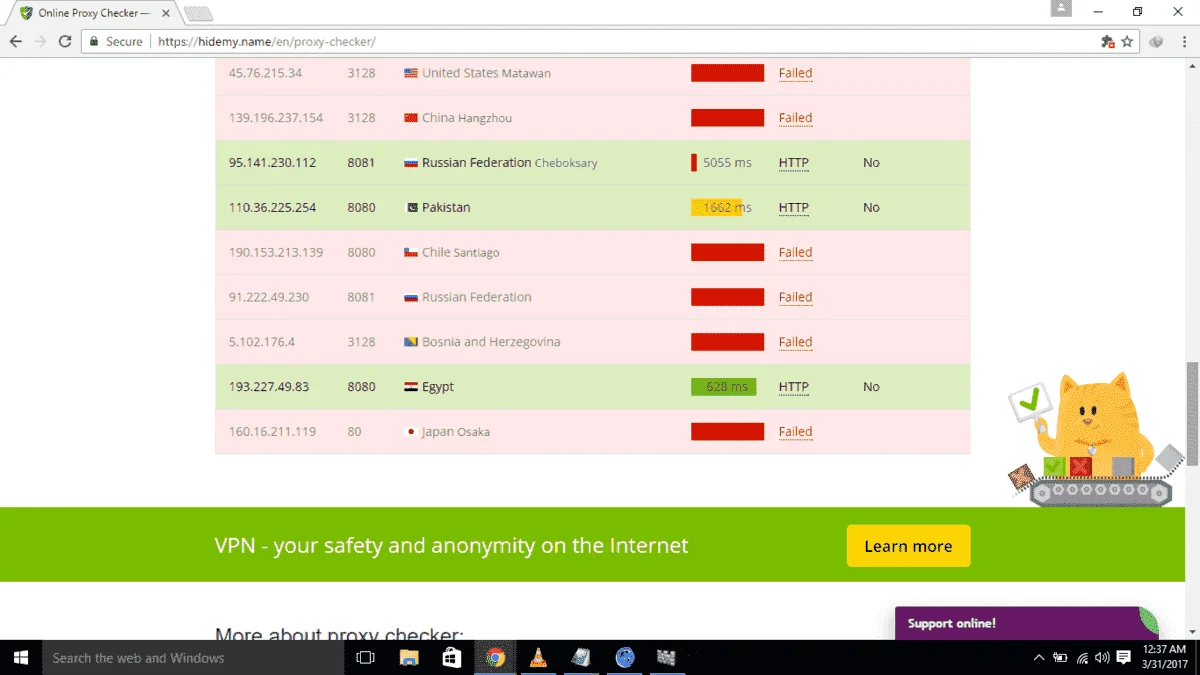
Task: Click the red speed bar for United States Matawan
Action: (x=727, y=73)
